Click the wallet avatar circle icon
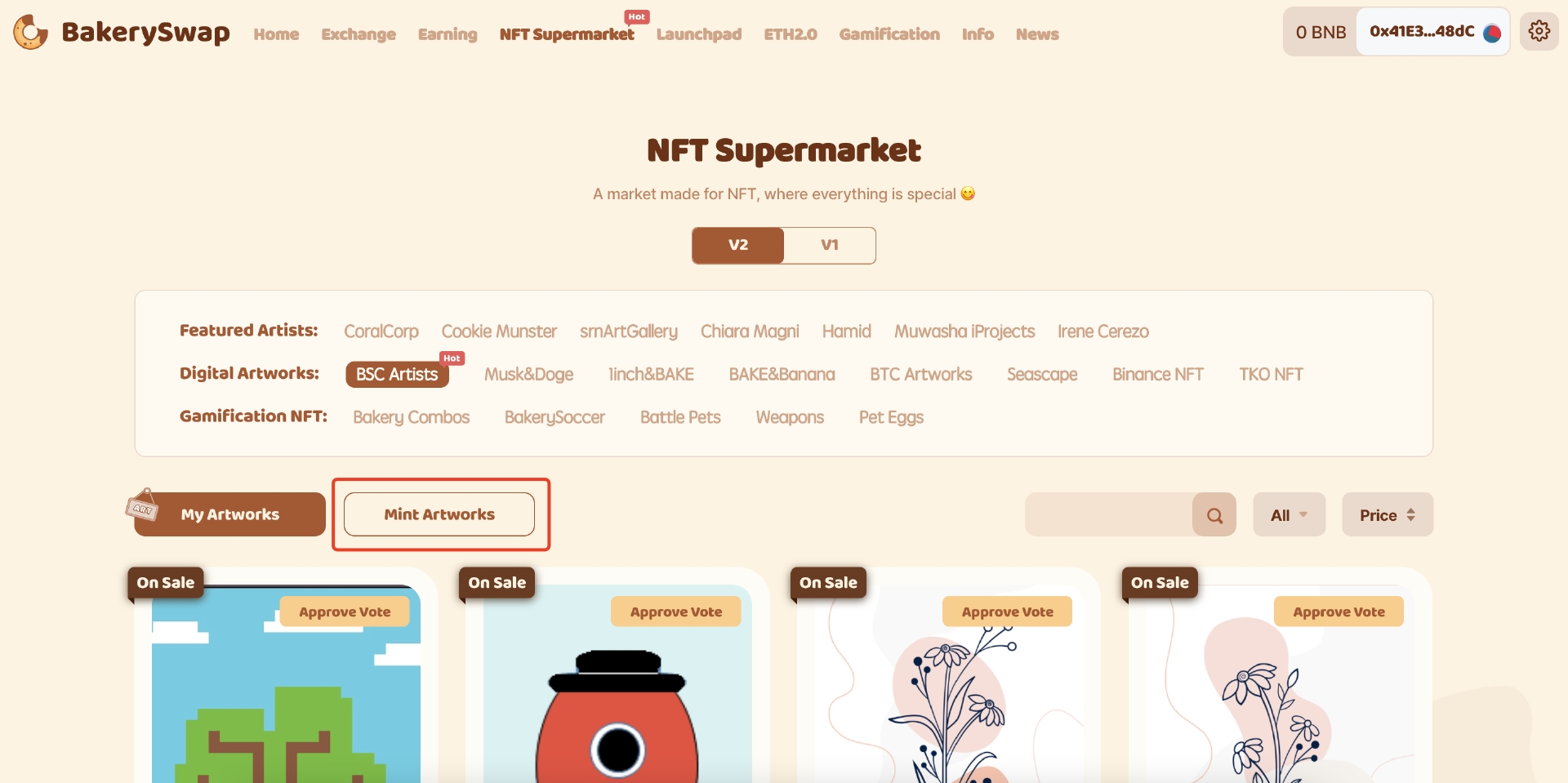 [1492, 33]
